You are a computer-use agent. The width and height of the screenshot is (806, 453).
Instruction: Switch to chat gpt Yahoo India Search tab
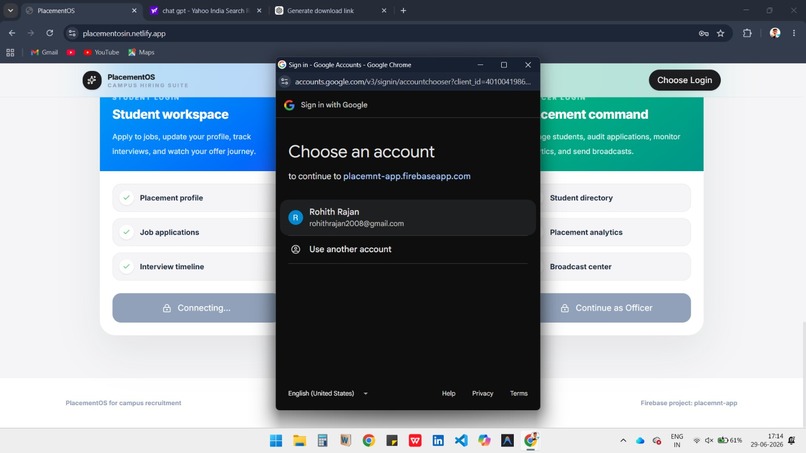tap(206, 10)
